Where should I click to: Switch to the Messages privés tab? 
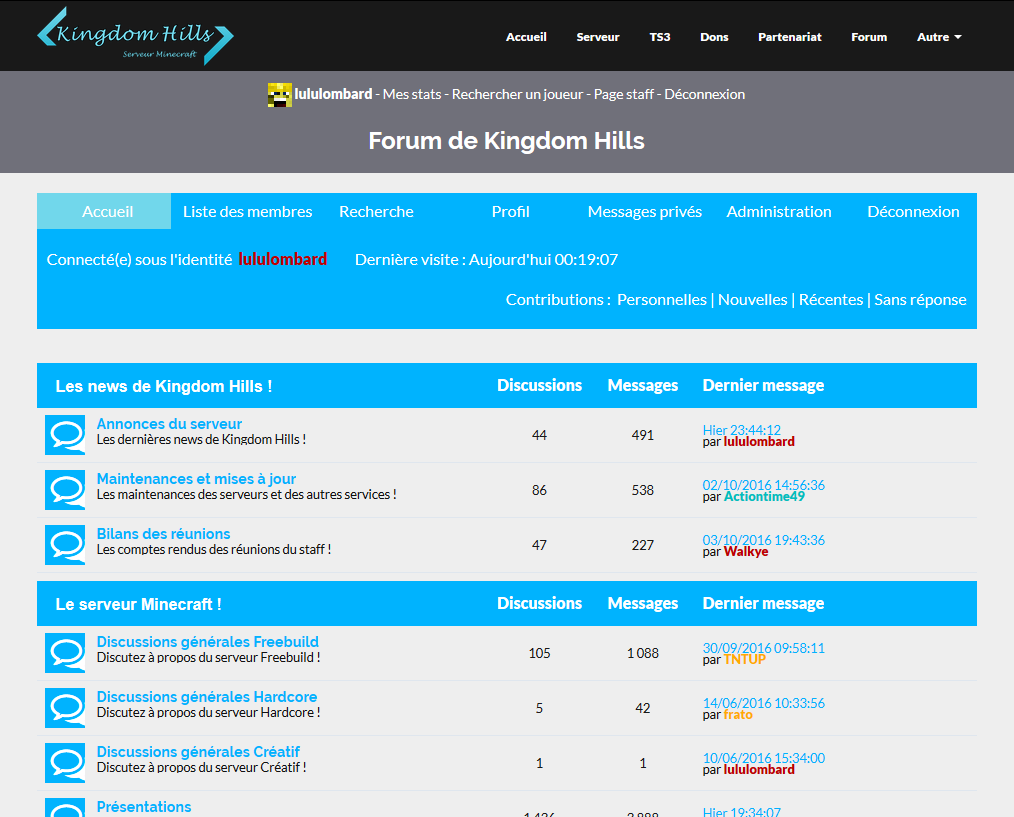click(644, 212)
